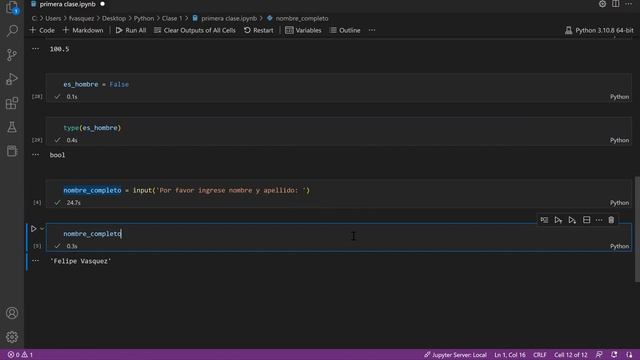This screenshot has width=640, height=360.
Task: Open the Explorer view in activity bar
Action: [12, 7]
